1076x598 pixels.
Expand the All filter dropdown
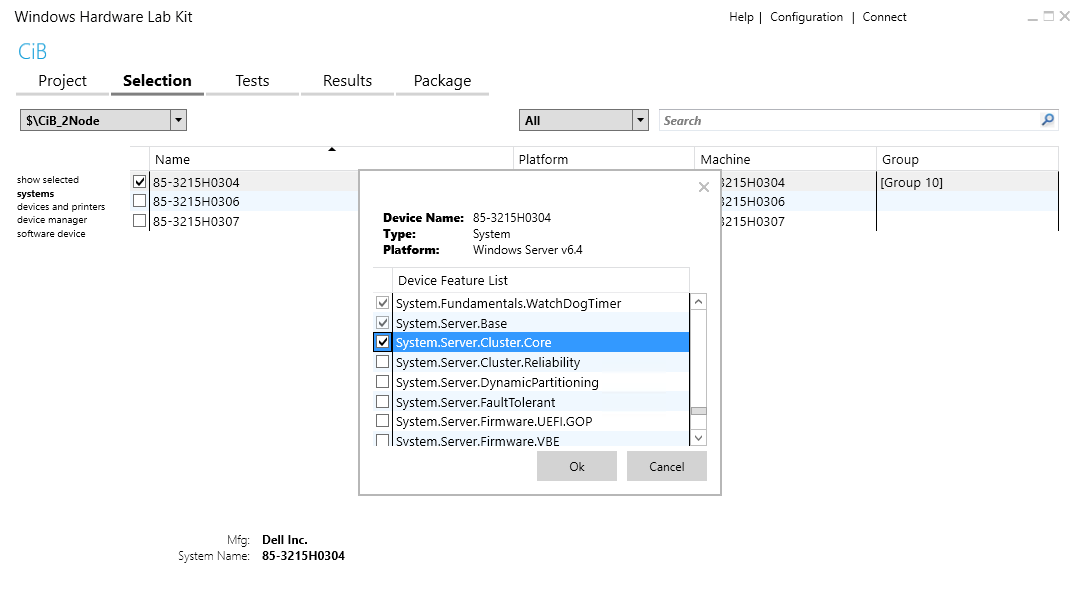[x=640, y=120]
